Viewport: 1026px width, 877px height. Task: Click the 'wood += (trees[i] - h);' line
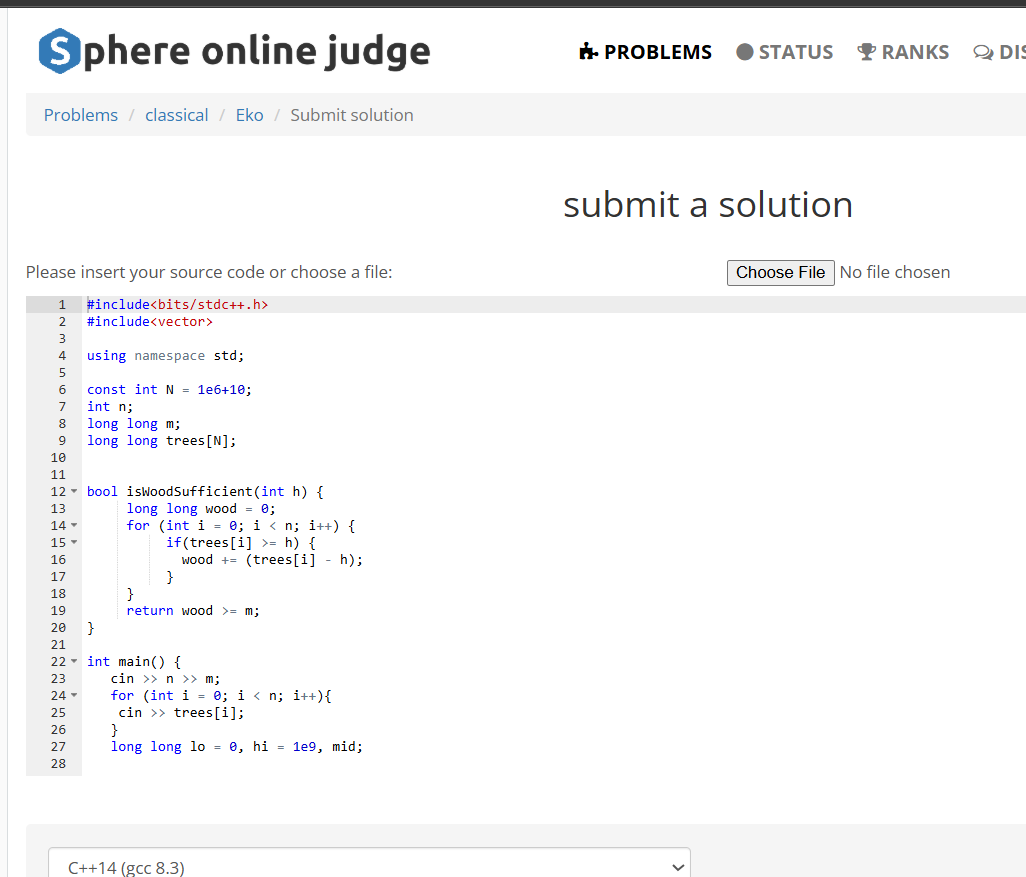[x=272, y=560]
